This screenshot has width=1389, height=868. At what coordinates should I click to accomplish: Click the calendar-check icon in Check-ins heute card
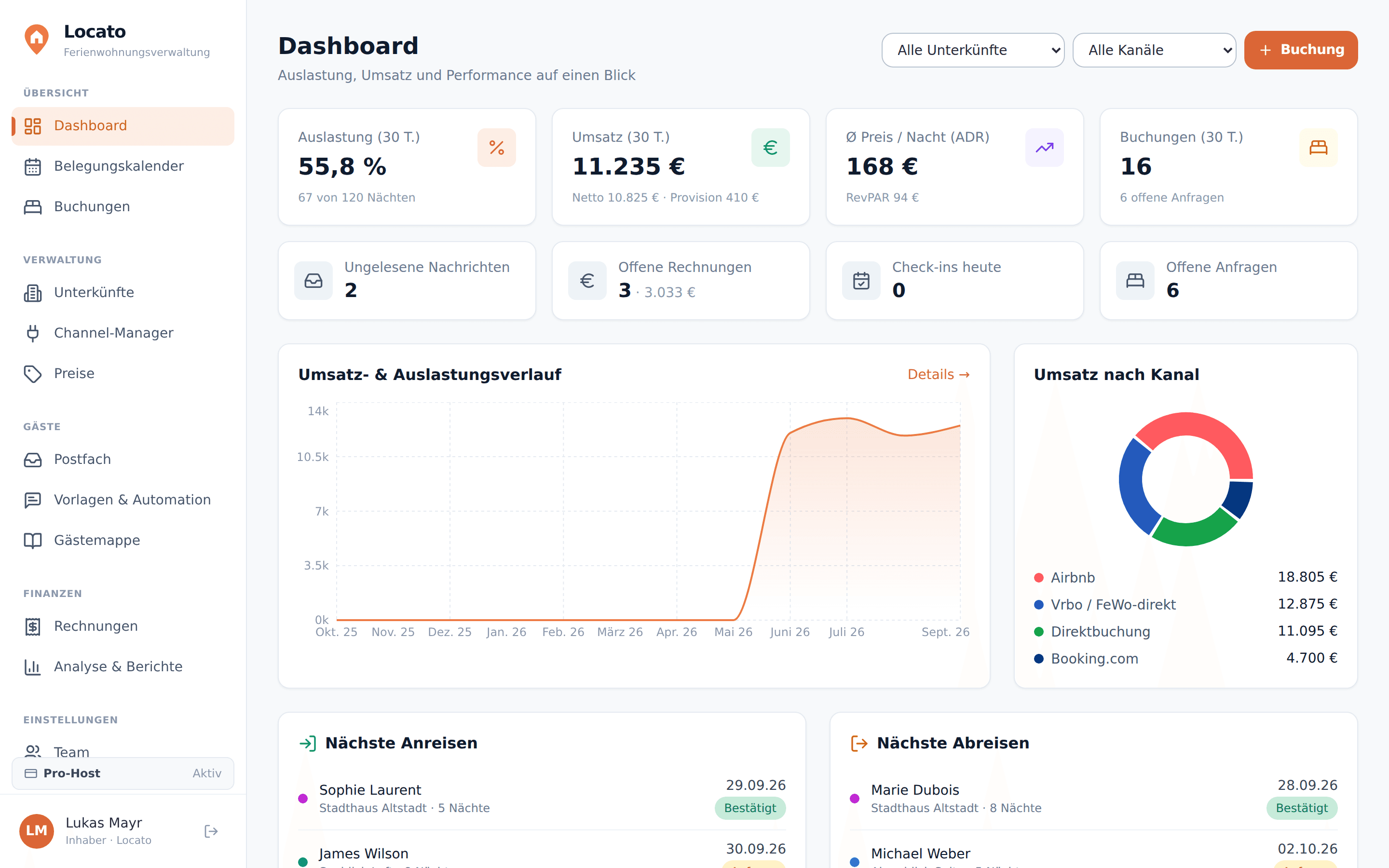[861, 281]
